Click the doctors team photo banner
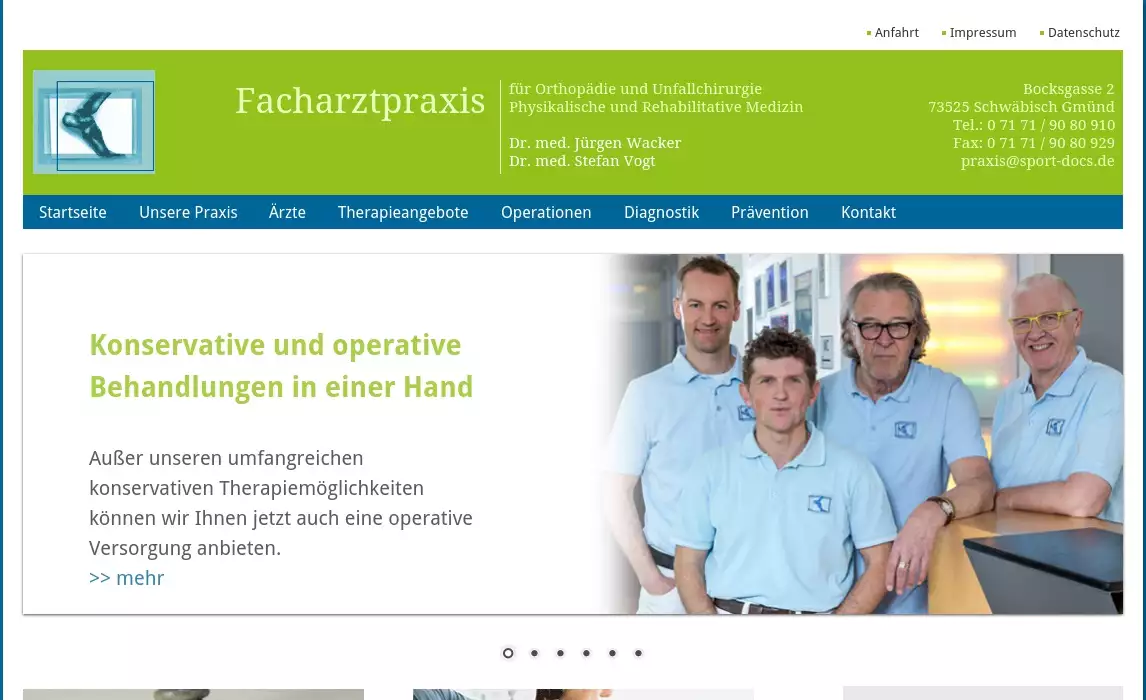Image resolution: width=1146 pixels, height=700 pixels. pos(860,434)
